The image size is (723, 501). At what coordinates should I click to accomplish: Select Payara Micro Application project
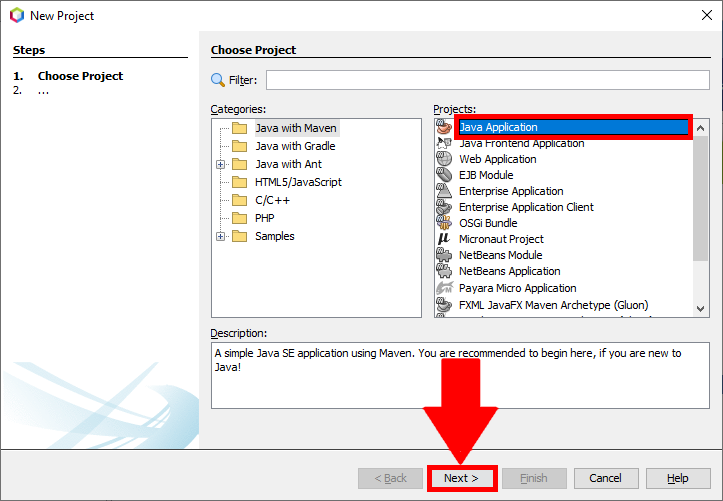[517, 288]
